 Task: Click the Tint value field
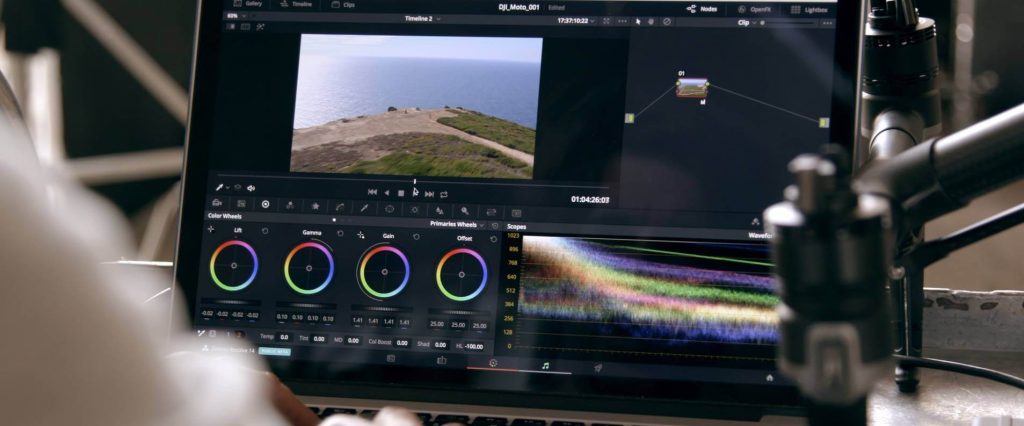(319, 338)
